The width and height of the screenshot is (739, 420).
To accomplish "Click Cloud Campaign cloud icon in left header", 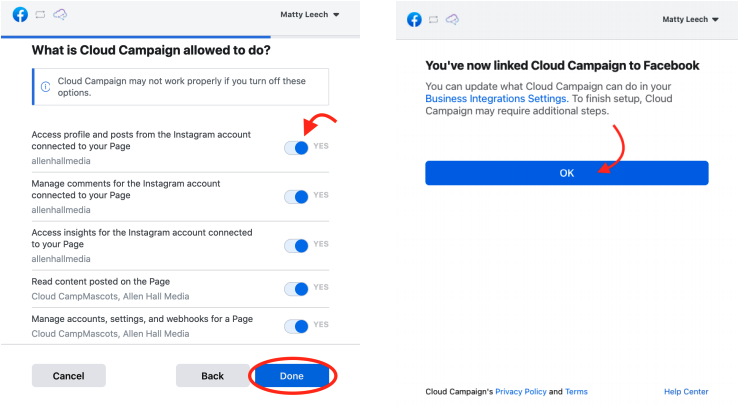I will [x=60, y=15].
